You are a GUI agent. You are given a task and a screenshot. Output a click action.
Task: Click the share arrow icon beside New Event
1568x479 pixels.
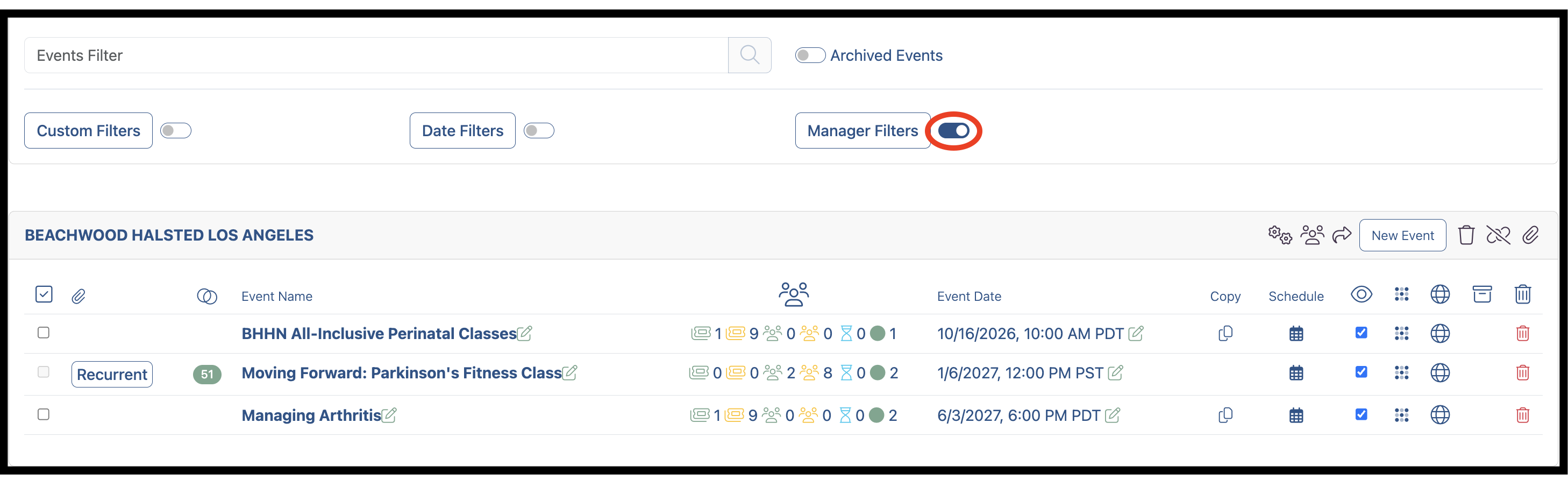(1342, 235)
